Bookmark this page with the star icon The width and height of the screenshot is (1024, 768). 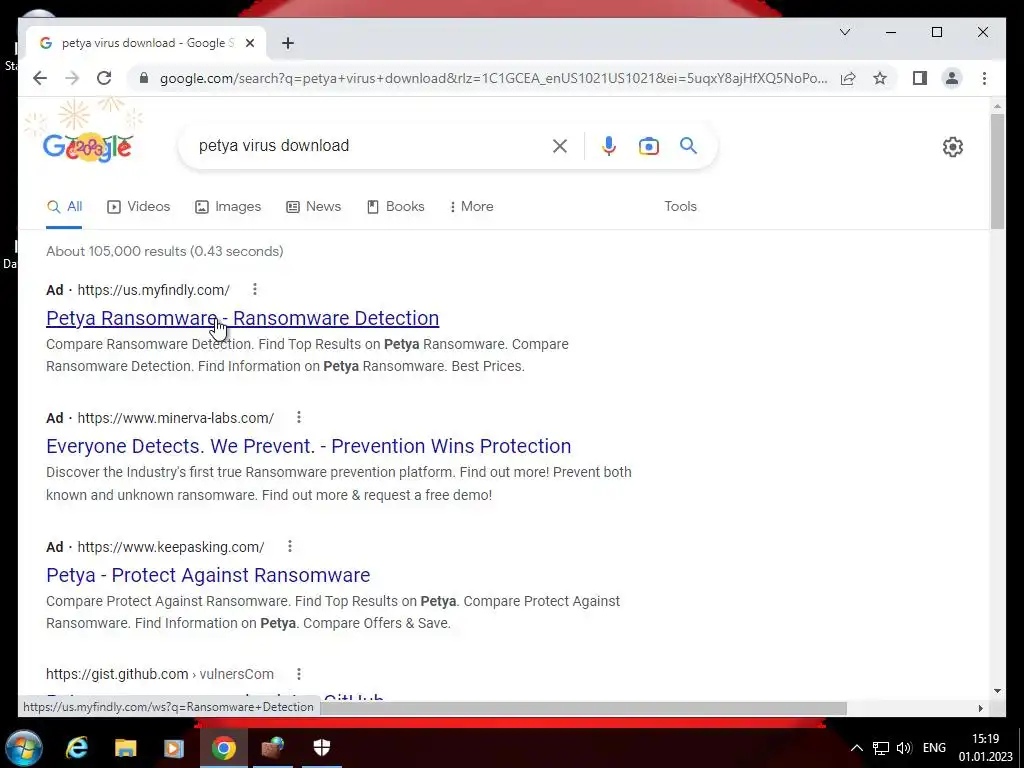[x=880, y=78]
